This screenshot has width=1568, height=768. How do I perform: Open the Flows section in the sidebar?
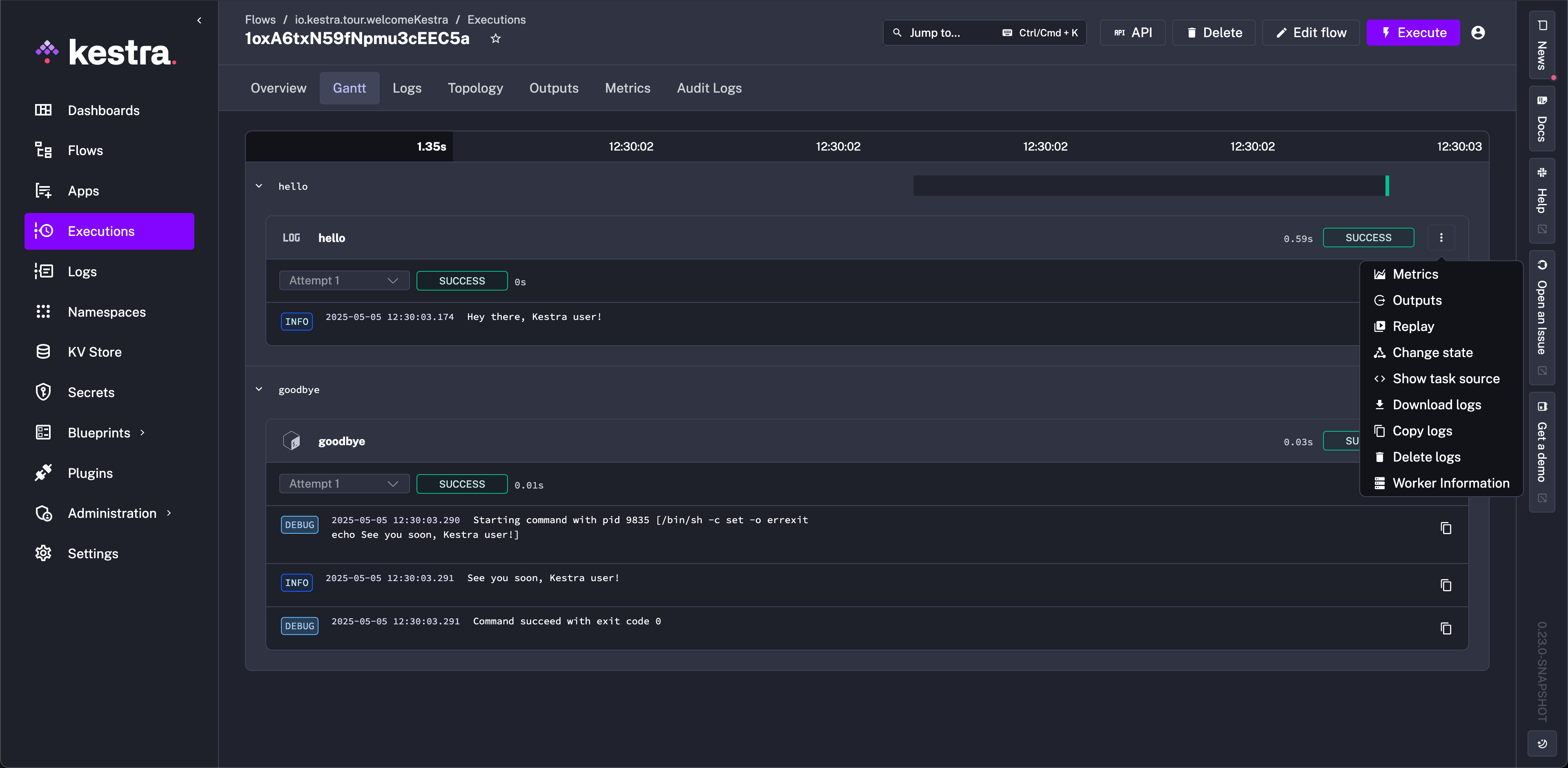pos(85,150)
